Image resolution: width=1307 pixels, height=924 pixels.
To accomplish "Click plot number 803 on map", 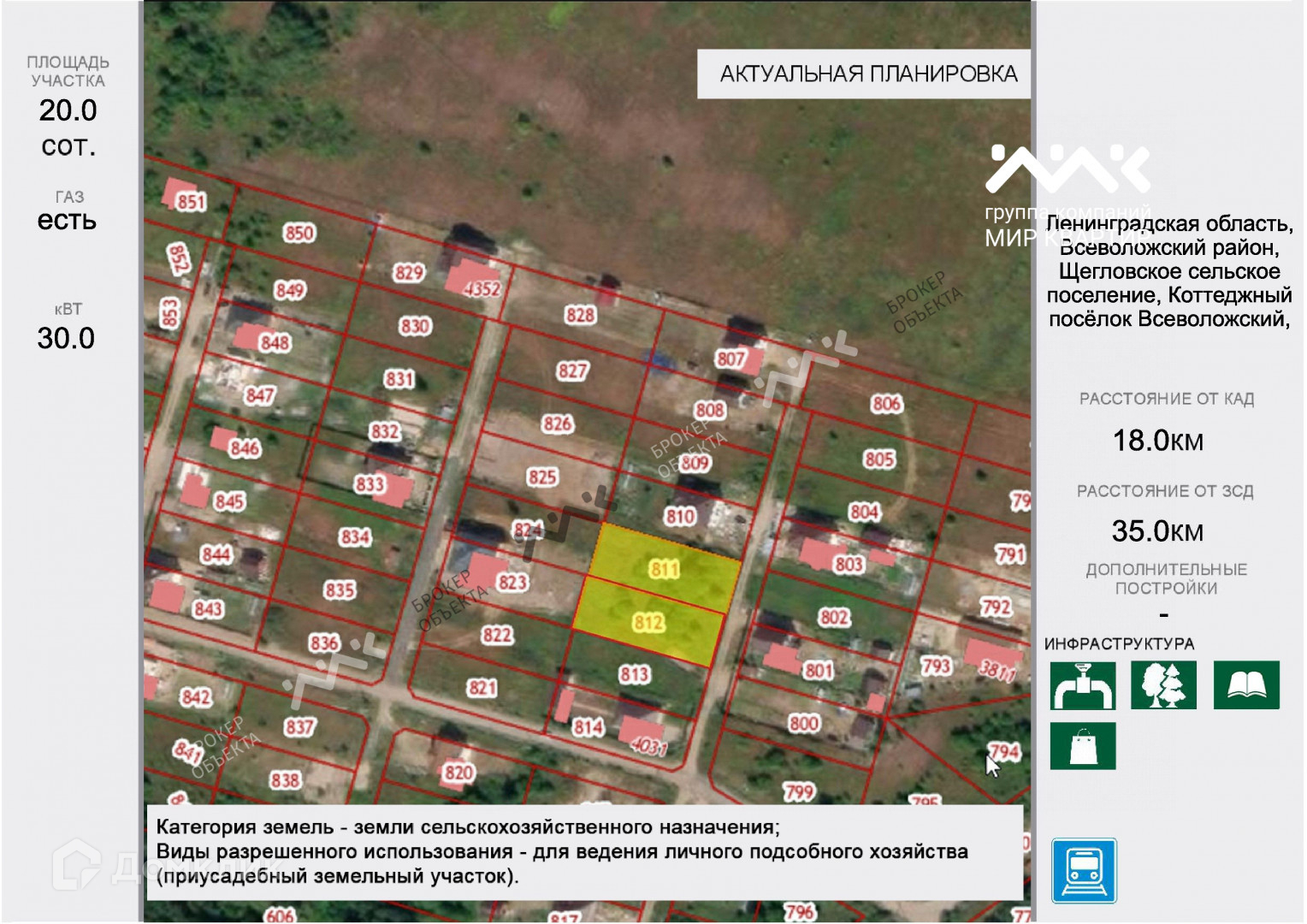I will pos(849,565).
